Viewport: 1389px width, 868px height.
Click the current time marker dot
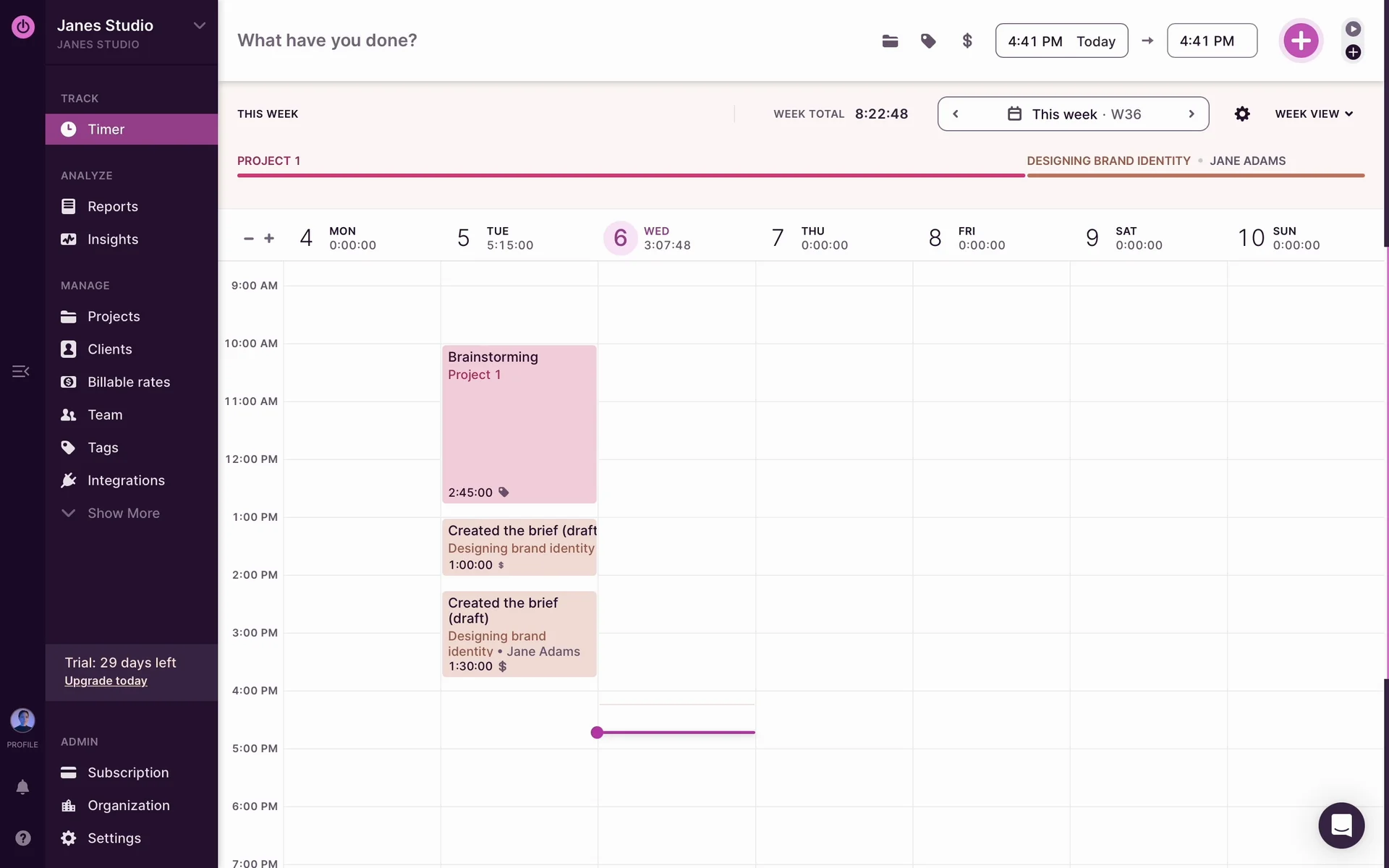(x=597, y=733)
